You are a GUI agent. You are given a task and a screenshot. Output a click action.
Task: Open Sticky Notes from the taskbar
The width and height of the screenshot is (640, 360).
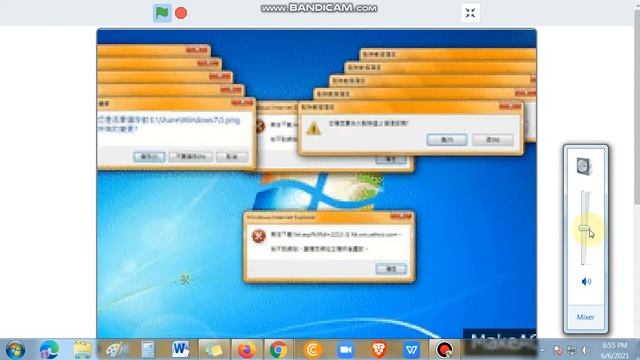214,350
